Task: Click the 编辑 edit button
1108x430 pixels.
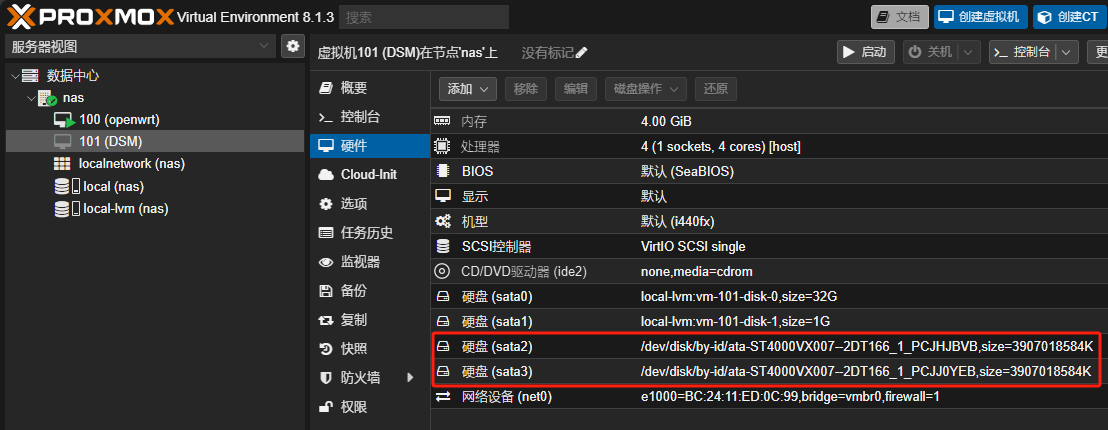Action: (575, 89)
